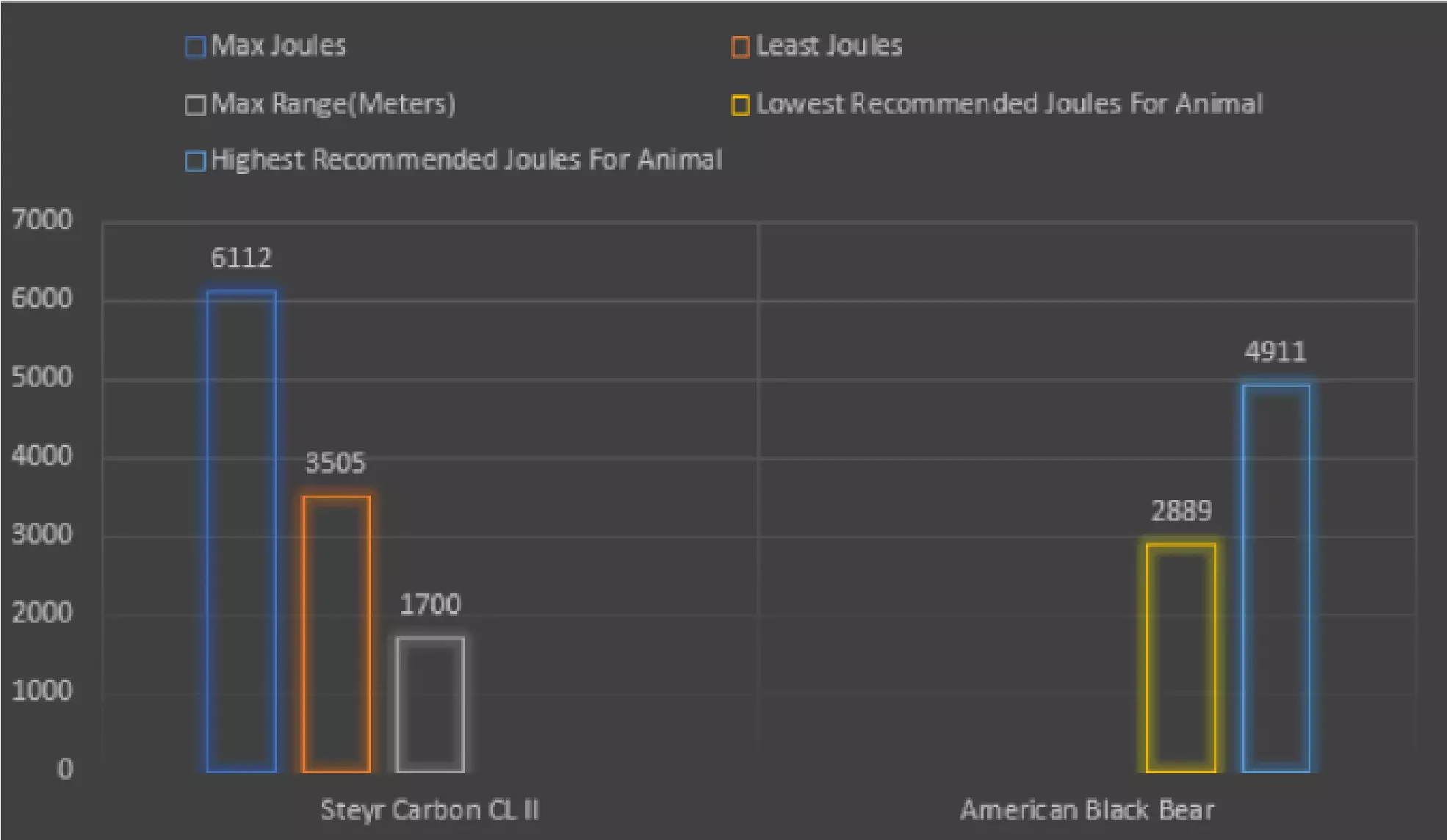Select the 6112 data label
This screenshot has height=840, width=1447.
pyautogui.click(x=241, y=258)
